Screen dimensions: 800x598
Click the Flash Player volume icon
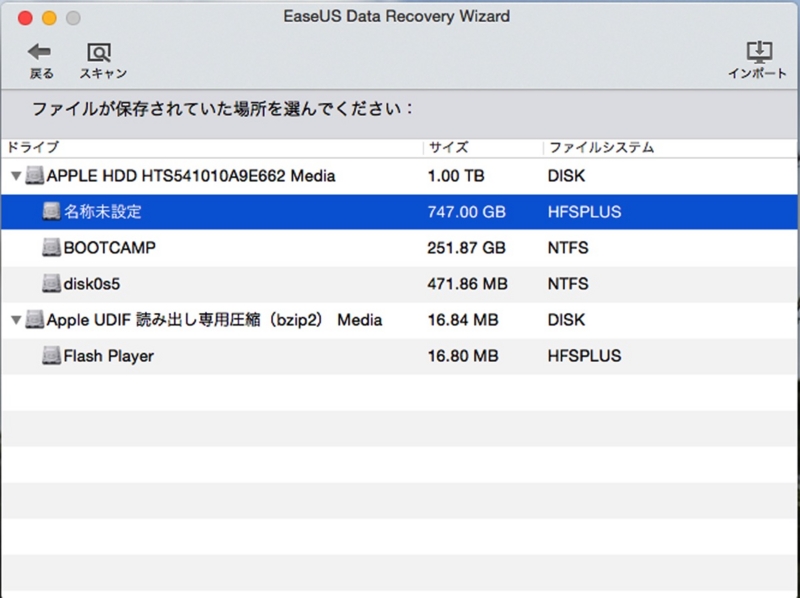click(52, 356)
